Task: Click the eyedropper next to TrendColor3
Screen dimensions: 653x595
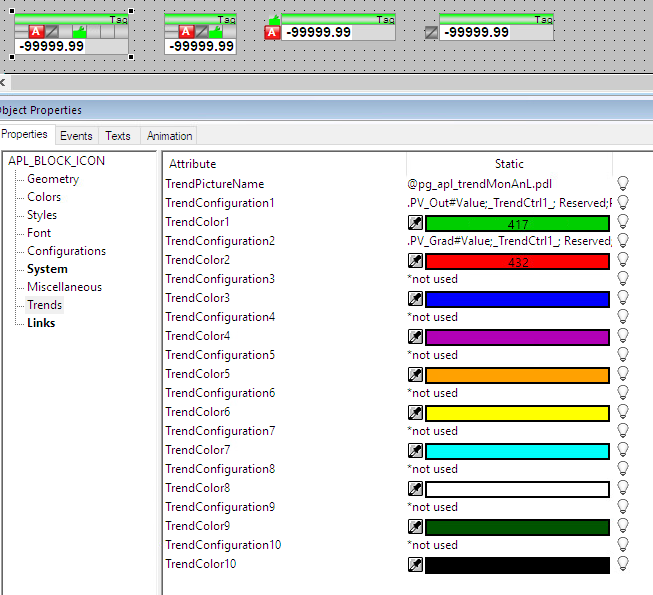Action: [415, 299]
